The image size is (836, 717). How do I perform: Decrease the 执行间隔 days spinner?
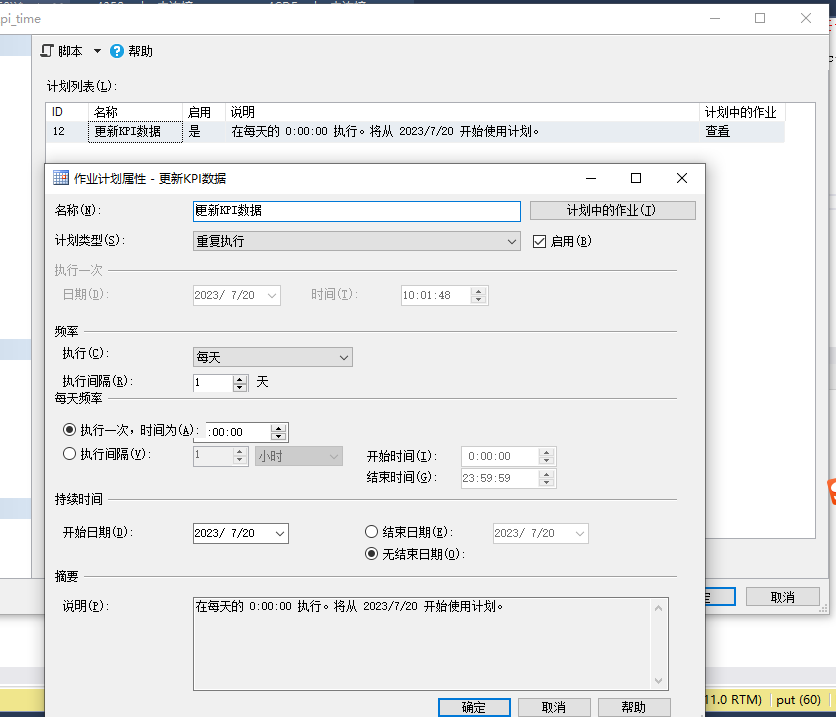click(x=240, y=387)
